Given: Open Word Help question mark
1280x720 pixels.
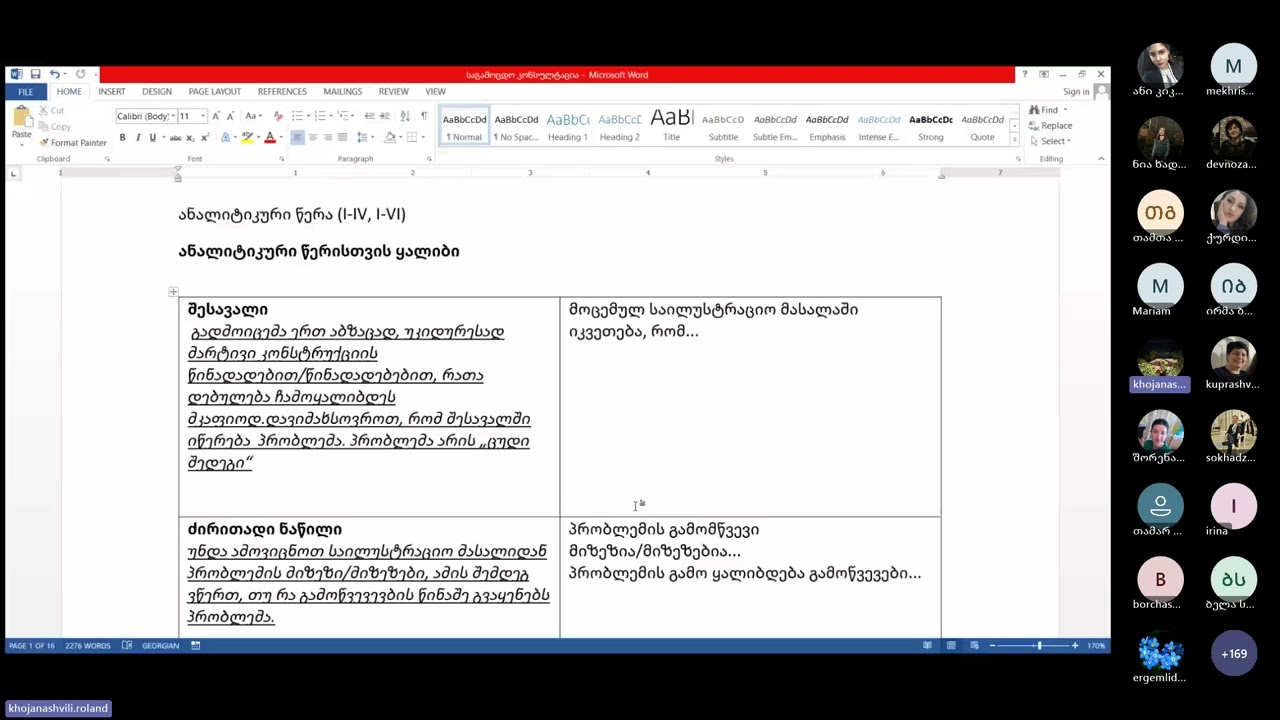Looking at the screenshot, I should (1024, 74).
